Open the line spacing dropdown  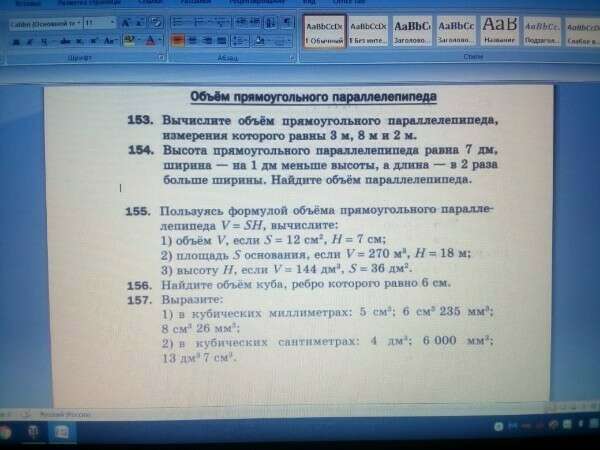pos(240,41)
